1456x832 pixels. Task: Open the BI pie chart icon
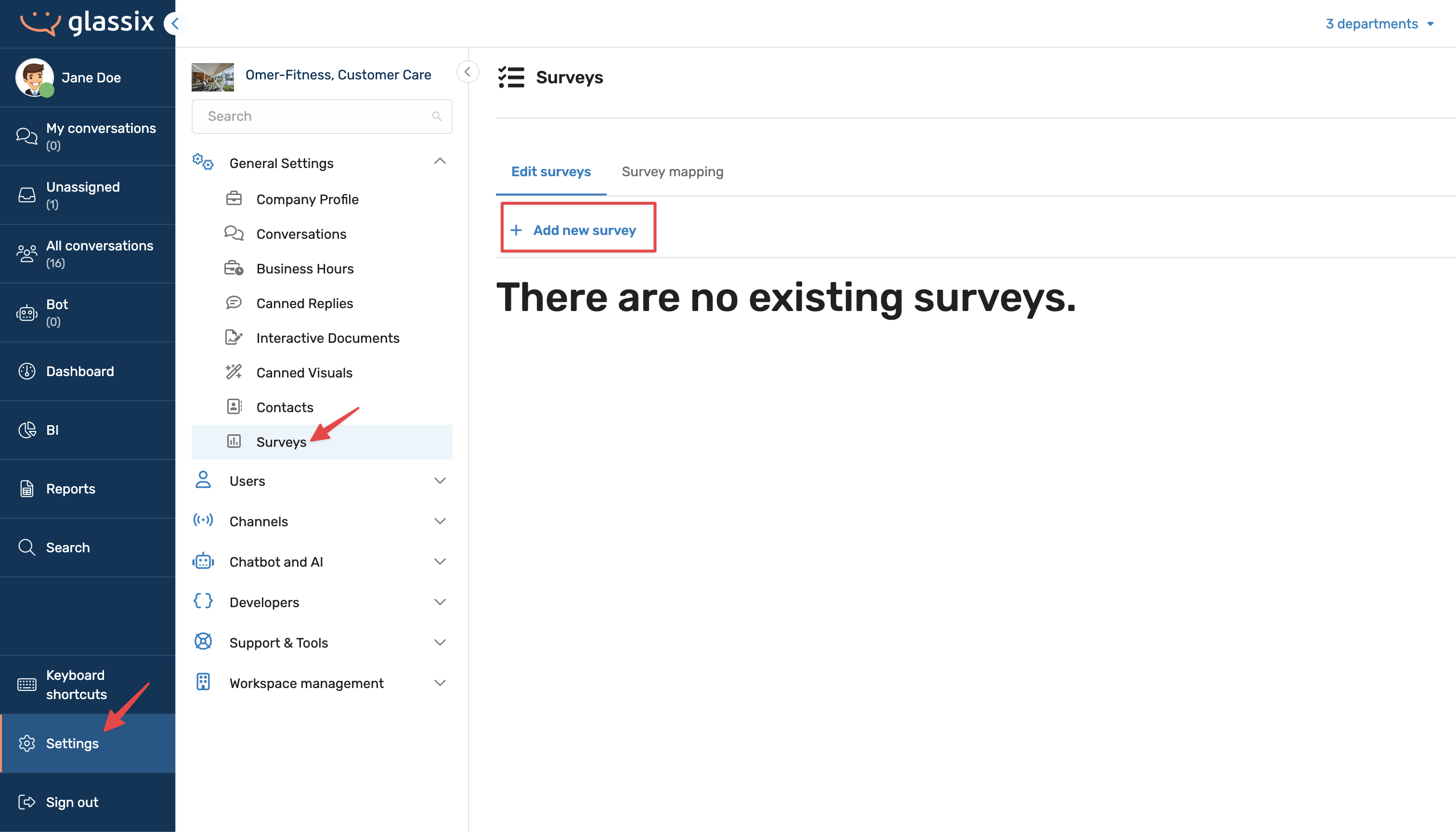27,429
